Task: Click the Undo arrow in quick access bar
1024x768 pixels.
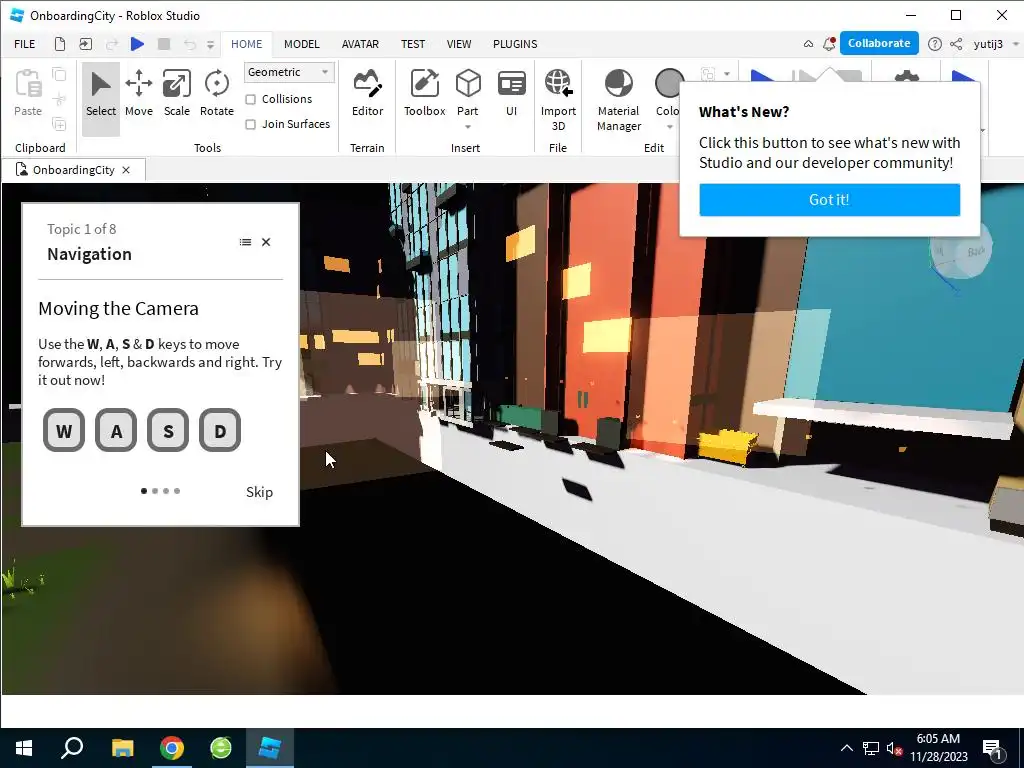Action: pos(189,44)
